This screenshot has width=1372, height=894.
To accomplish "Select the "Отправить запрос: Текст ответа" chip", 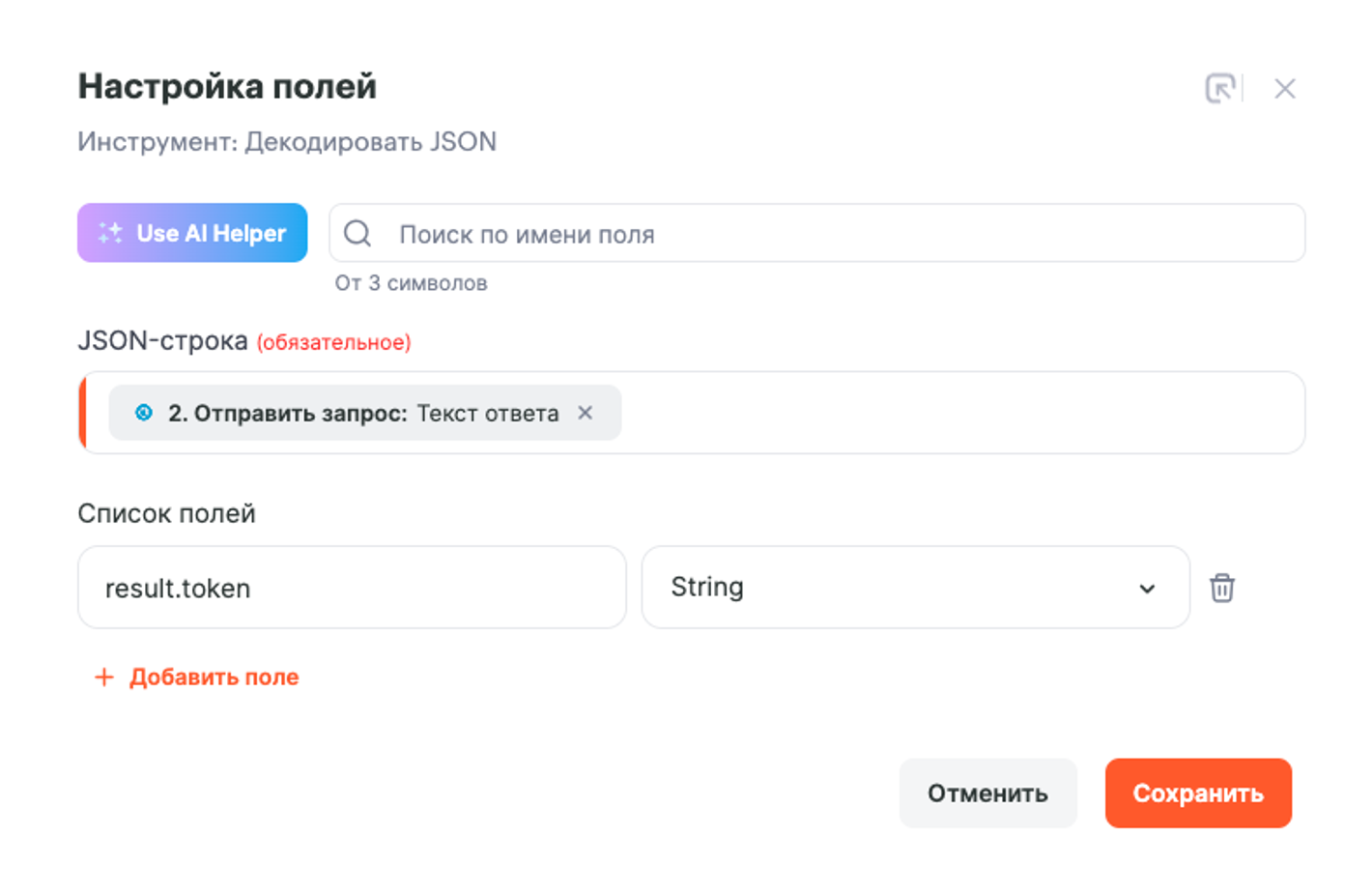I will [x=363, y=414].
